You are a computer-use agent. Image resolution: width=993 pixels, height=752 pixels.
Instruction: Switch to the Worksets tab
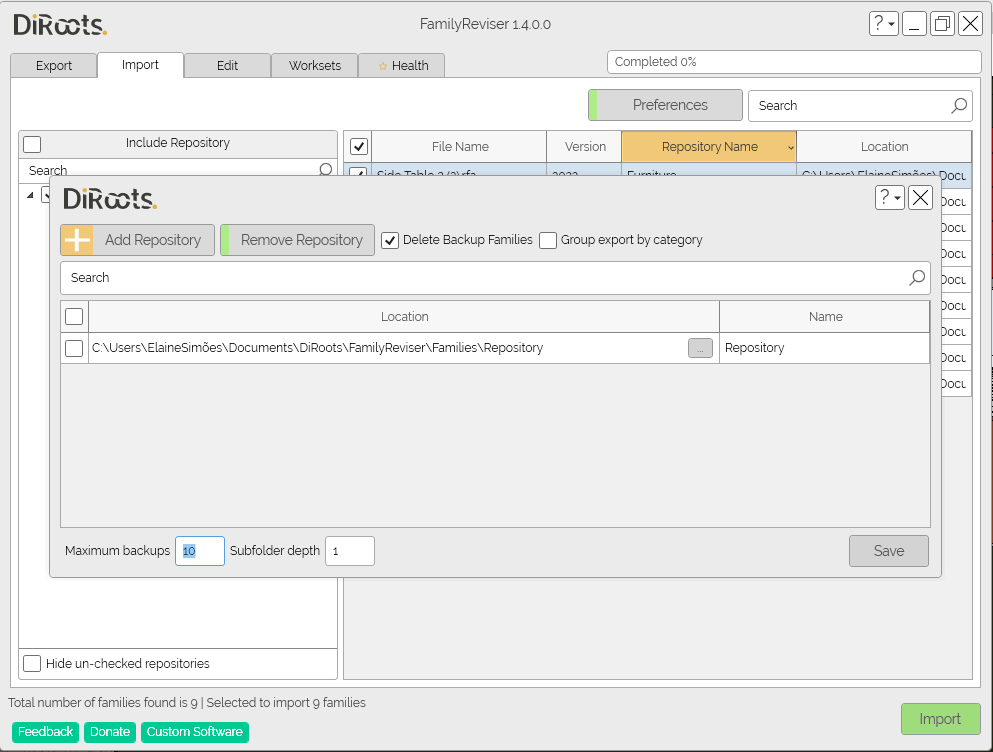314,65
